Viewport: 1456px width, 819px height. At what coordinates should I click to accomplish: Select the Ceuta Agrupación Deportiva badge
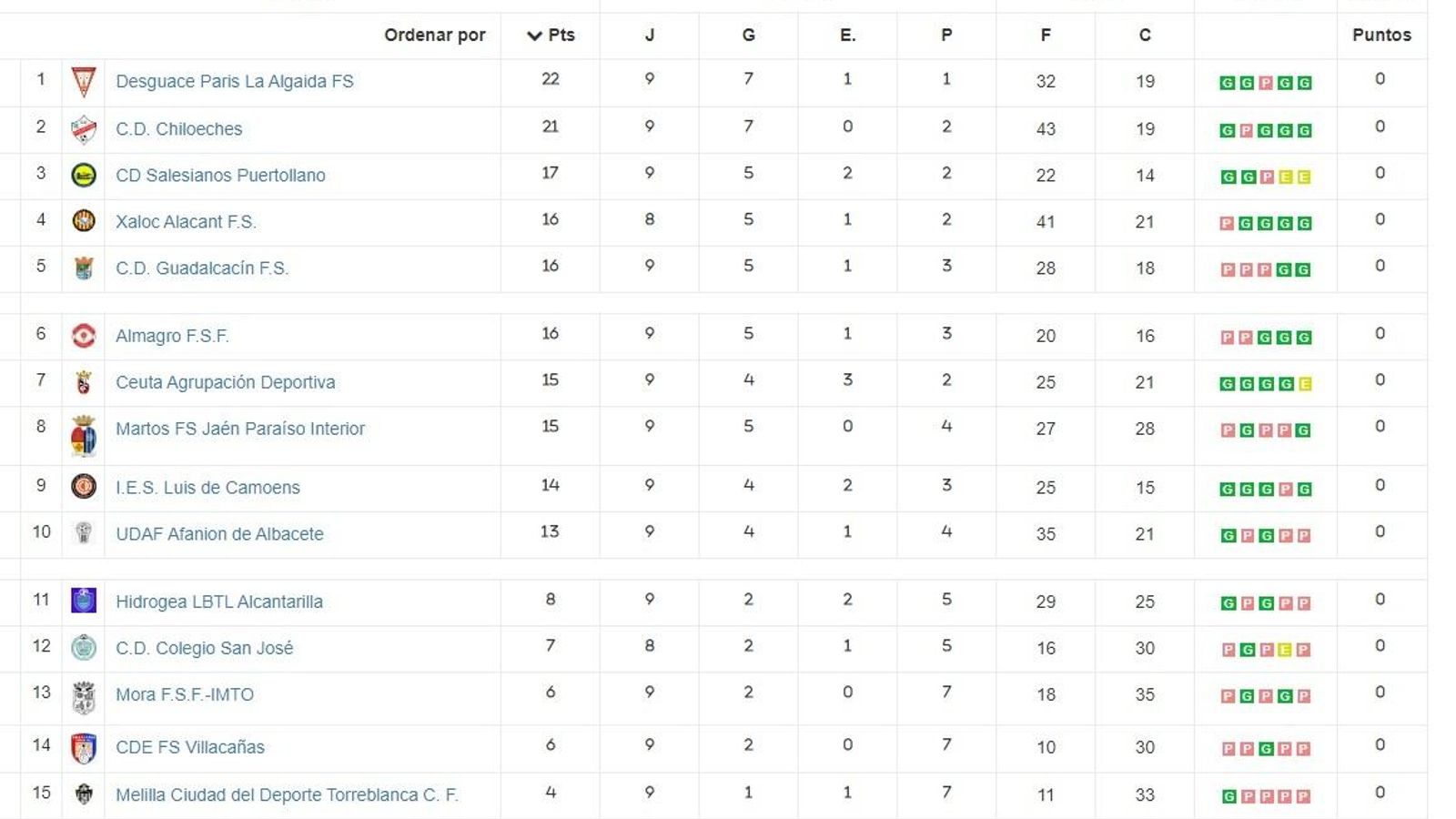point(83,380)
